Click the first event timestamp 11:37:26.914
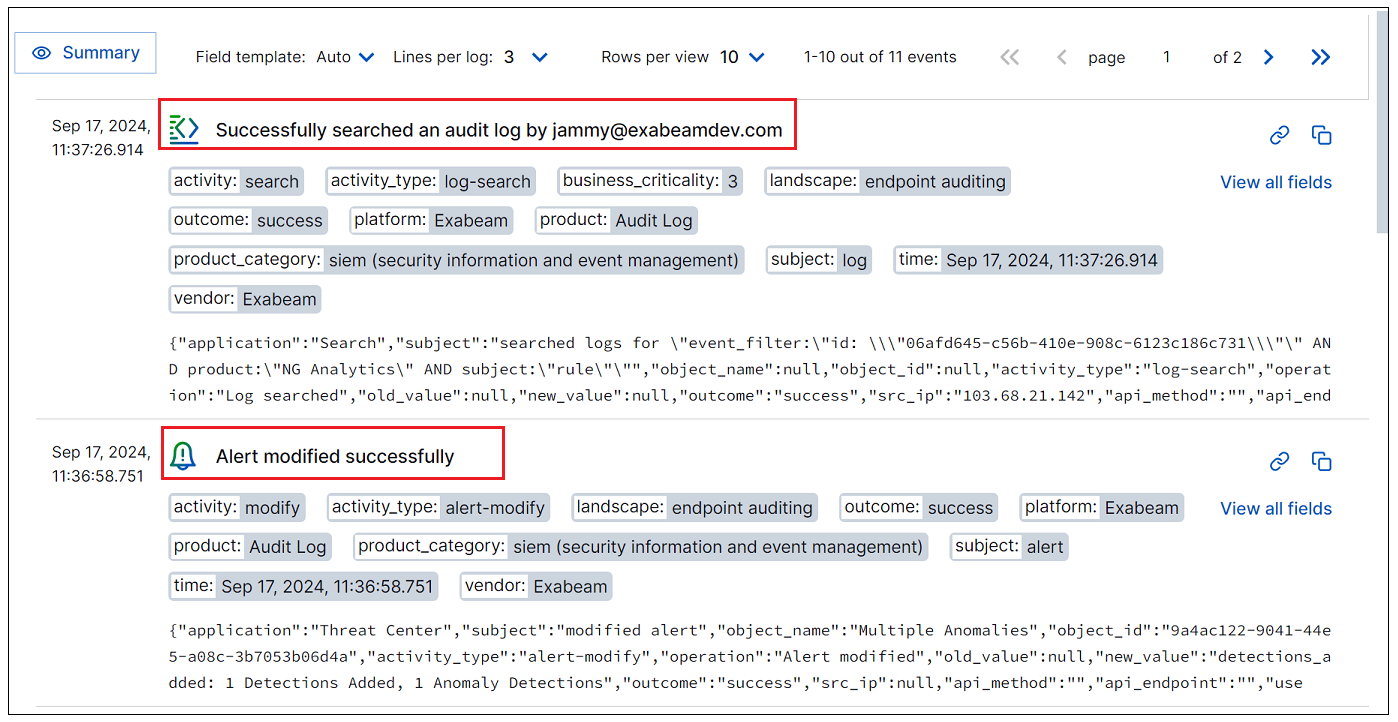The image size is (1398, 722). coord(101,138)
